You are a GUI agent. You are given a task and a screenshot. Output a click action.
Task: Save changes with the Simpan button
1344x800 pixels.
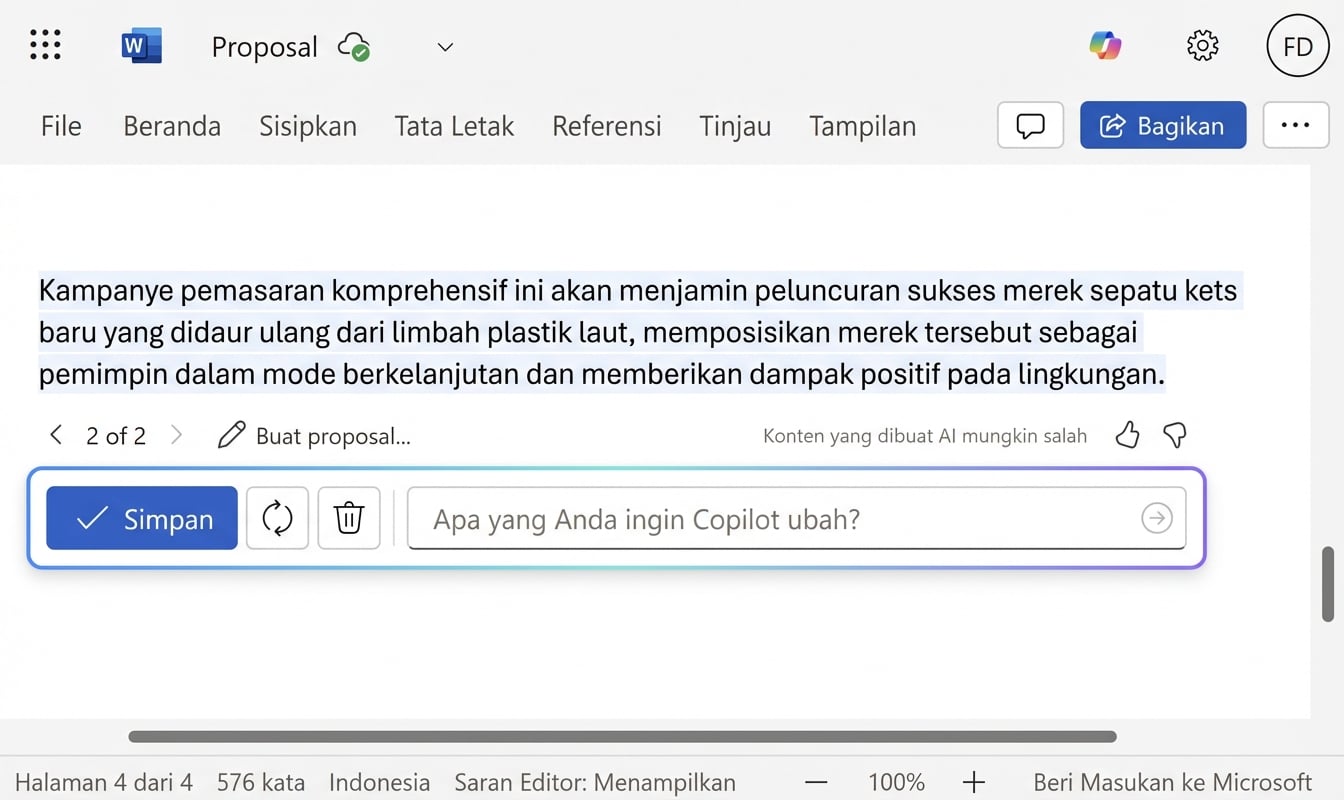(141, 518)
